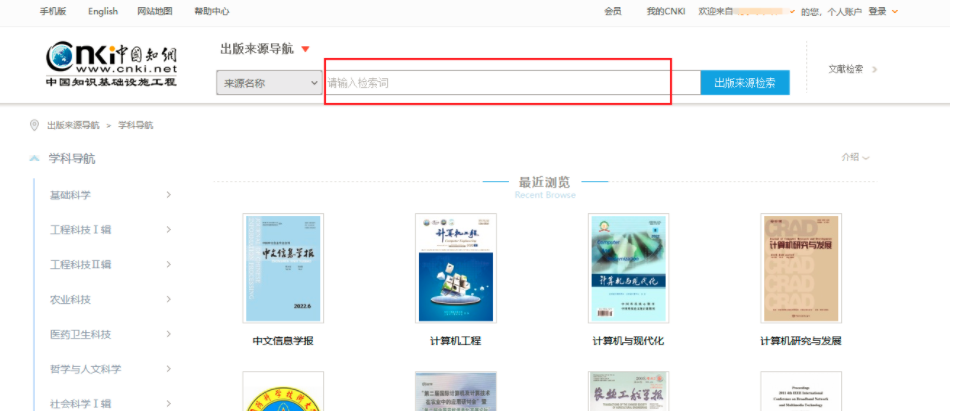Expand 介绍 section
This screenshot has width=966, height=411.
pos(855,157)
